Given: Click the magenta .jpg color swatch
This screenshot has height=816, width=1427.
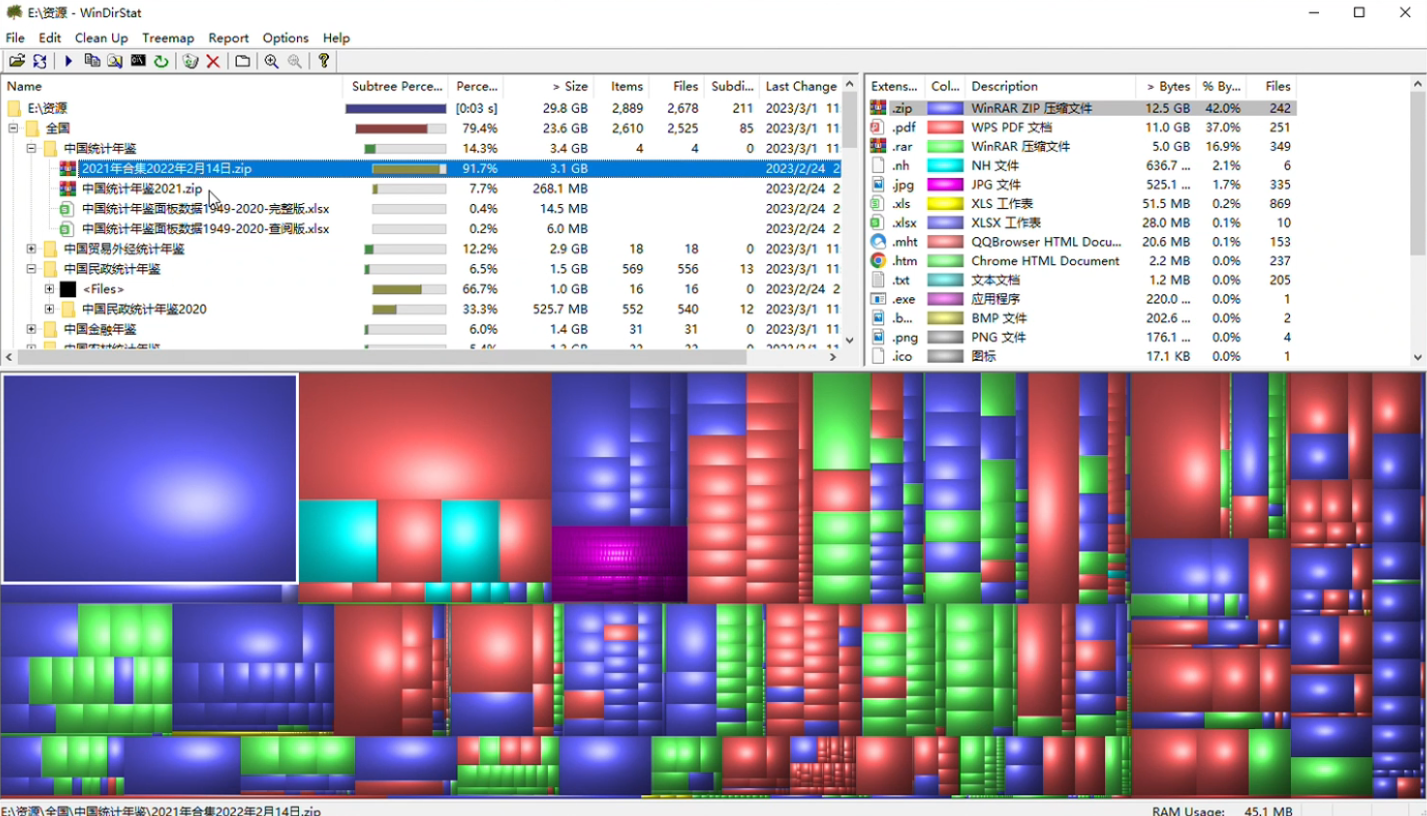Looking at the screenshot, I should tap(944, 185).
